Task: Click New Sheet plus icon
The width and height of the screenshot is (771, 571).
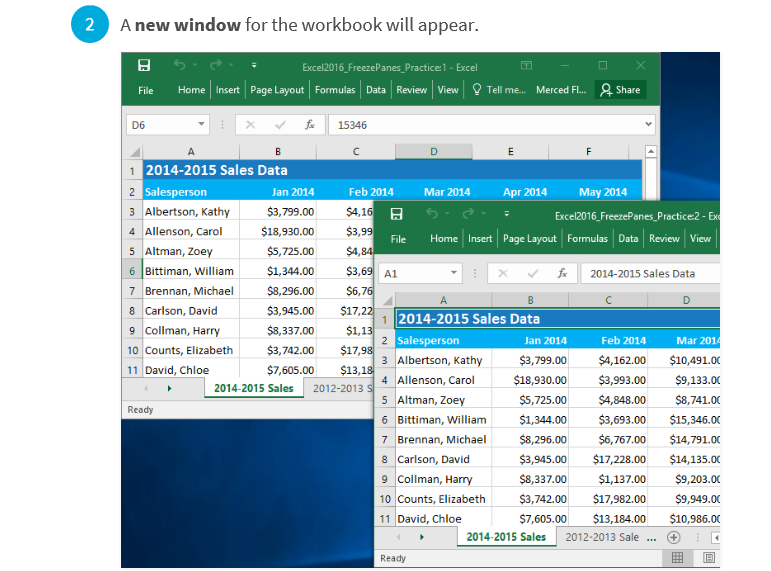Action: 674,538
